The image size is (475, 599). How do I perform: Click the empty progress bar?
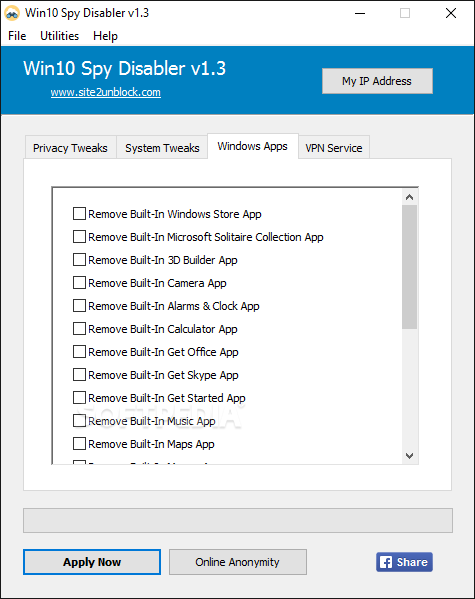pyautogui.click(x=238, y=520)
